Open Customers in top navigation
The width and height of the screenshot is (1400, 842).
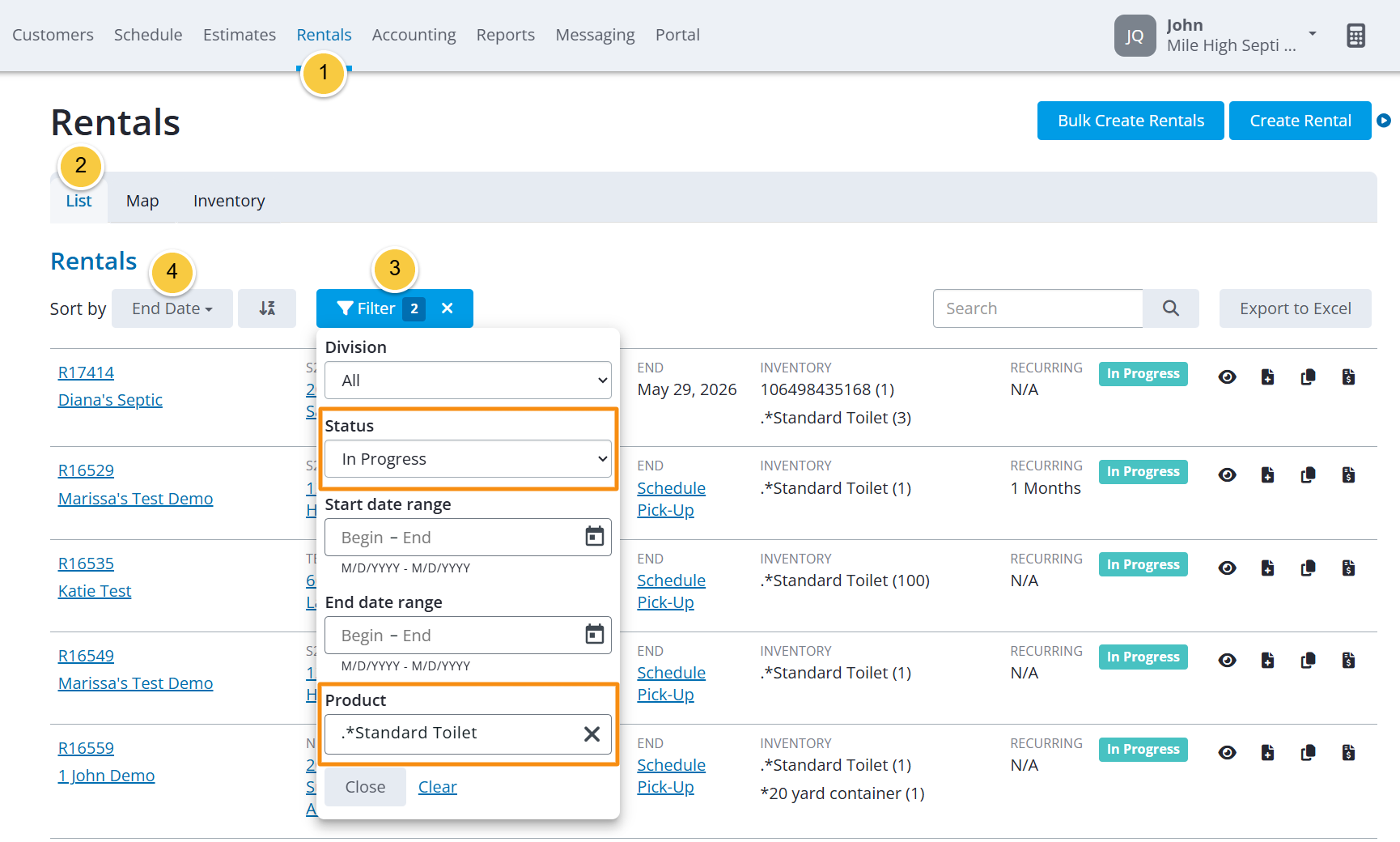53,35
